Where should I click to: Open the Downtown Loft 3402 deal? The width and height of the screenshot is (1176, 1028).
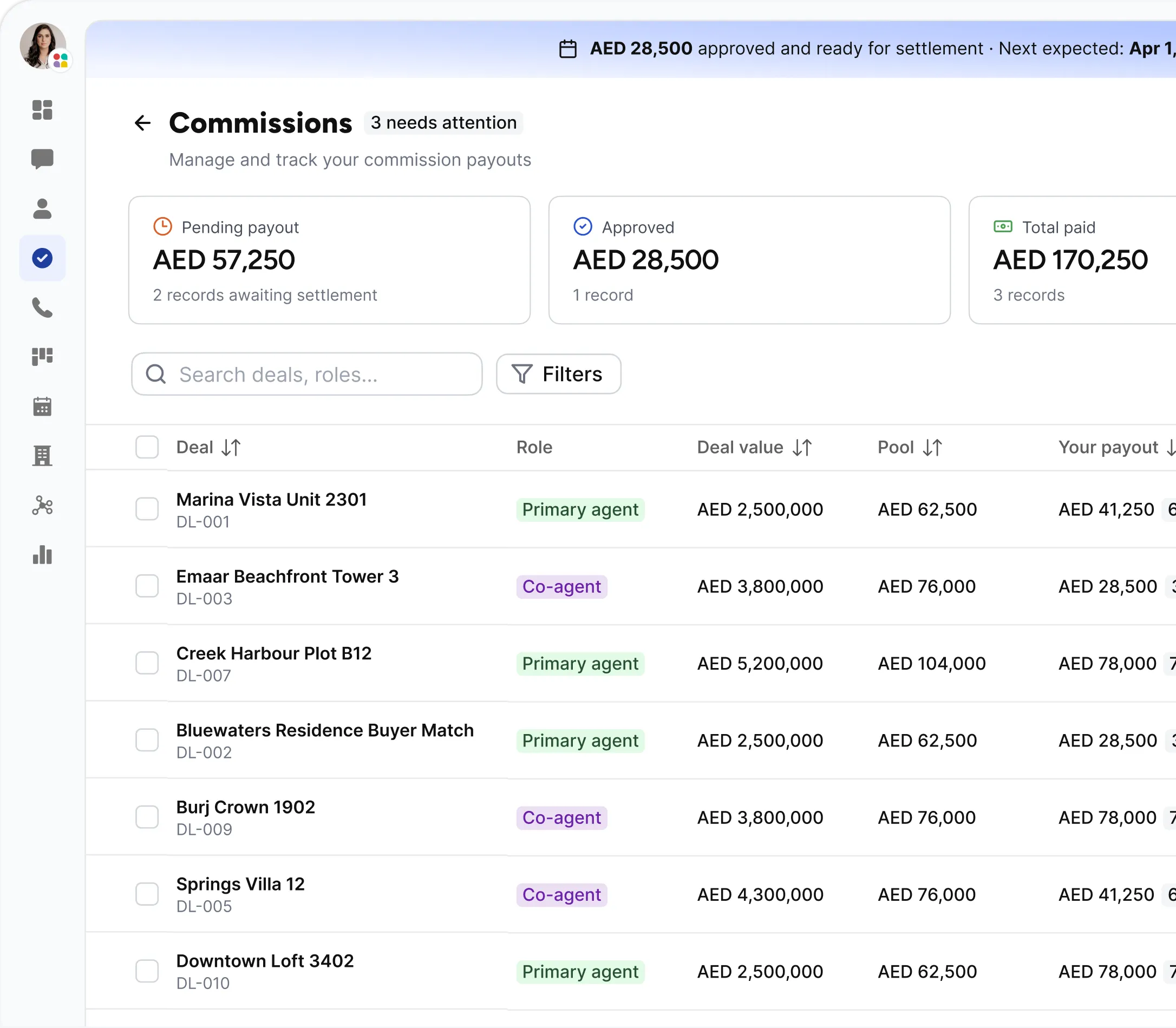[x=265, y=961]
